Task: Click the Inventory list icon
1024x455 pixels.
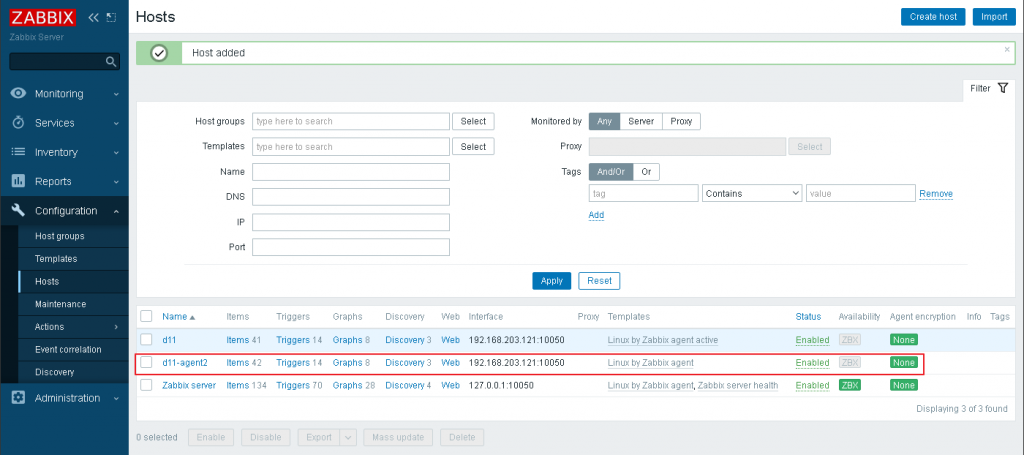Action: (x=19, y=152)
